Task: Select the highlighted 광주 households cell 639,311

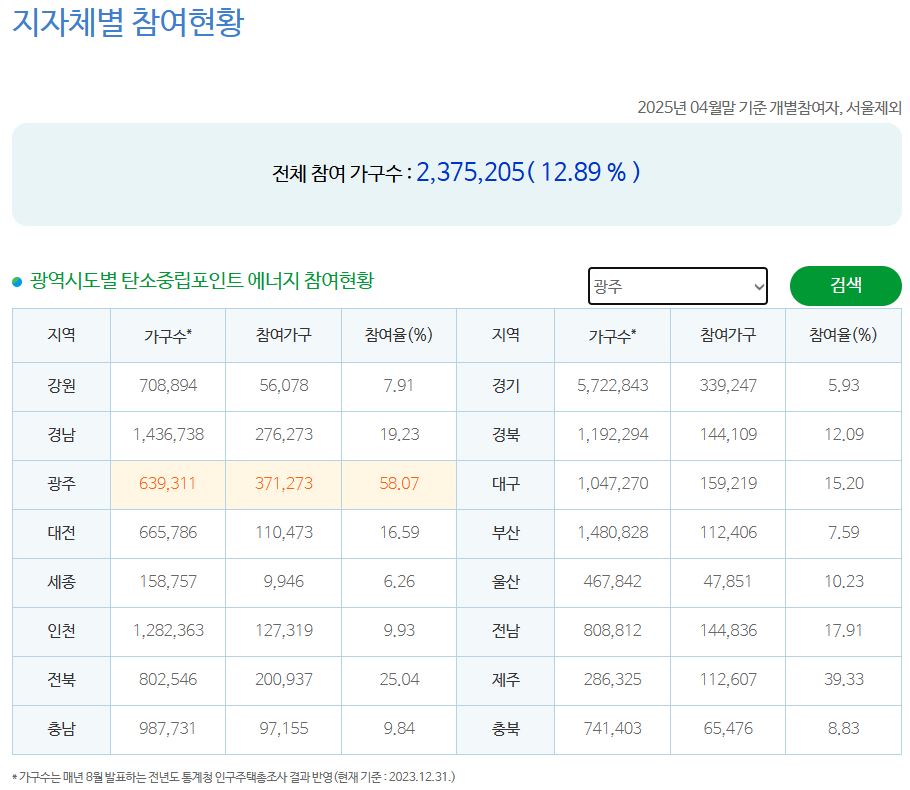Action: (x=168, y=484)
